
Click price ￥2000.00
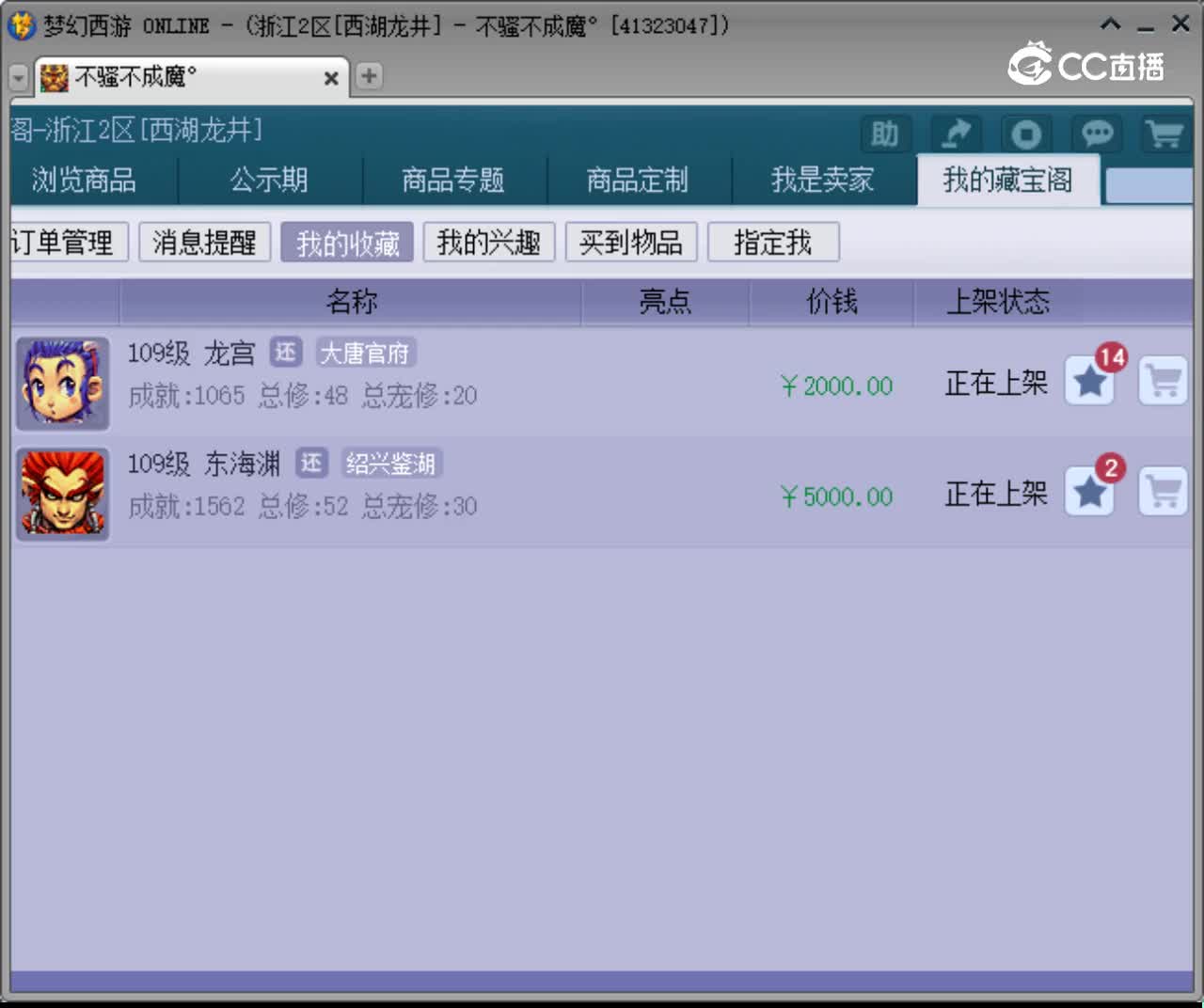(x=836, y=386)
